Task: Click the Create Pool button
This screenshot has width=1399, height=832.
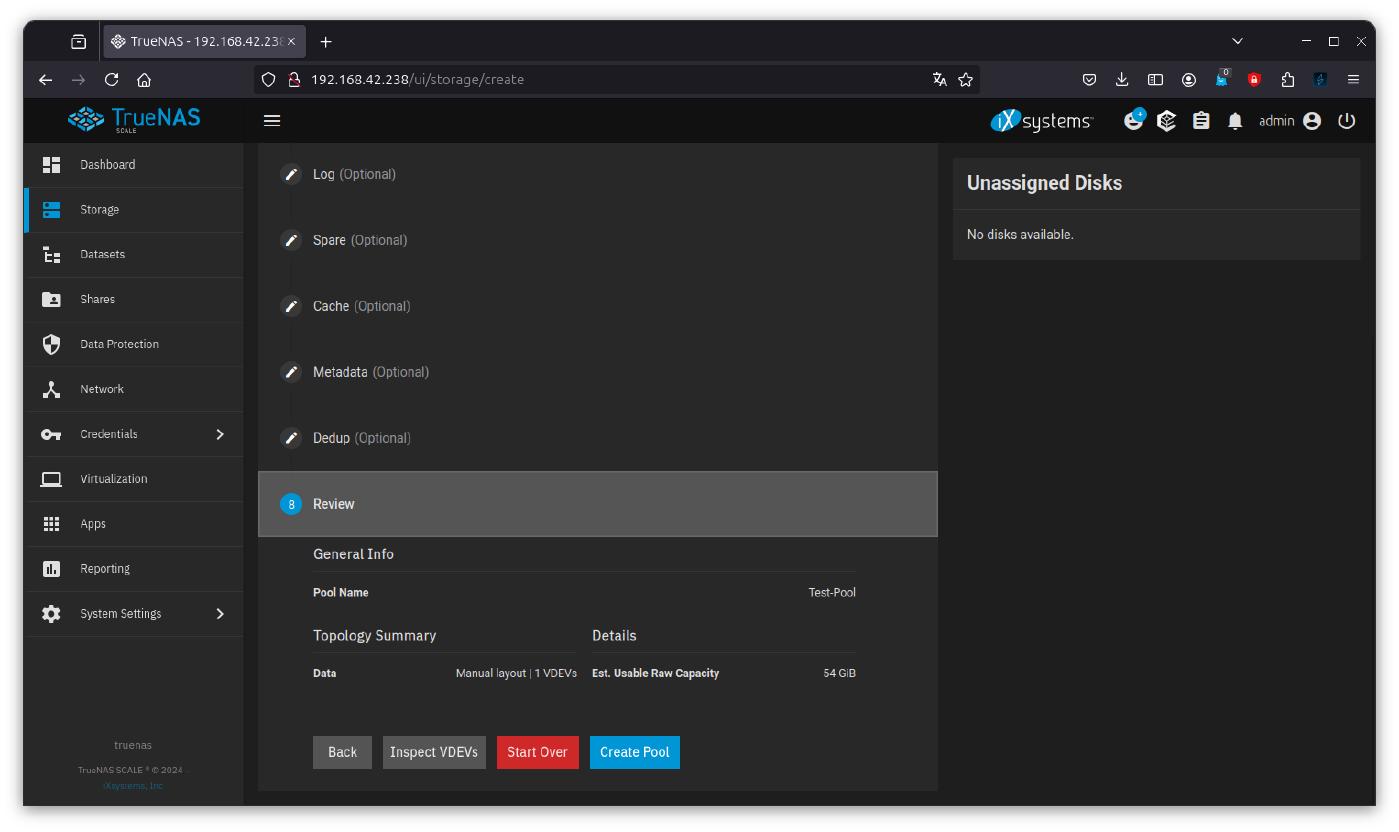Action: pos(634,752)
